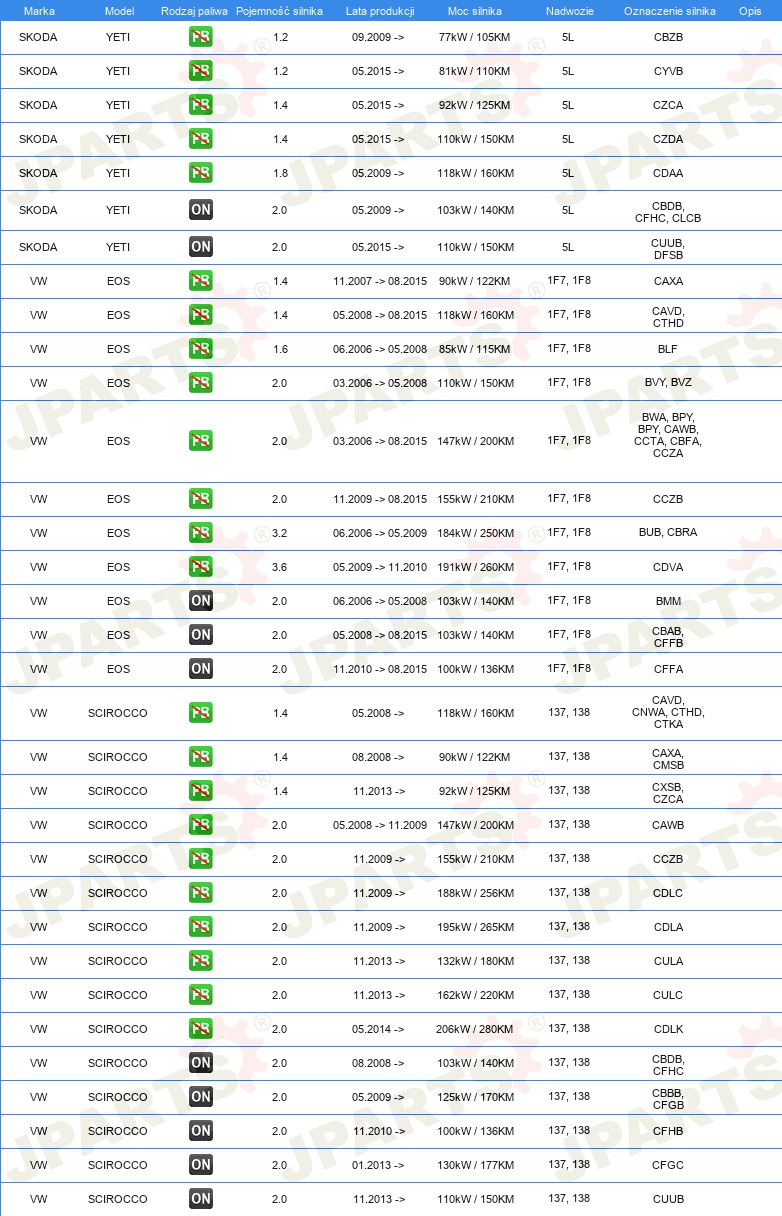Click petrol fuel icon in Scirocco CDLK row
The height and width of the screenshot is (1216, 782).
tap(201, 1029)
